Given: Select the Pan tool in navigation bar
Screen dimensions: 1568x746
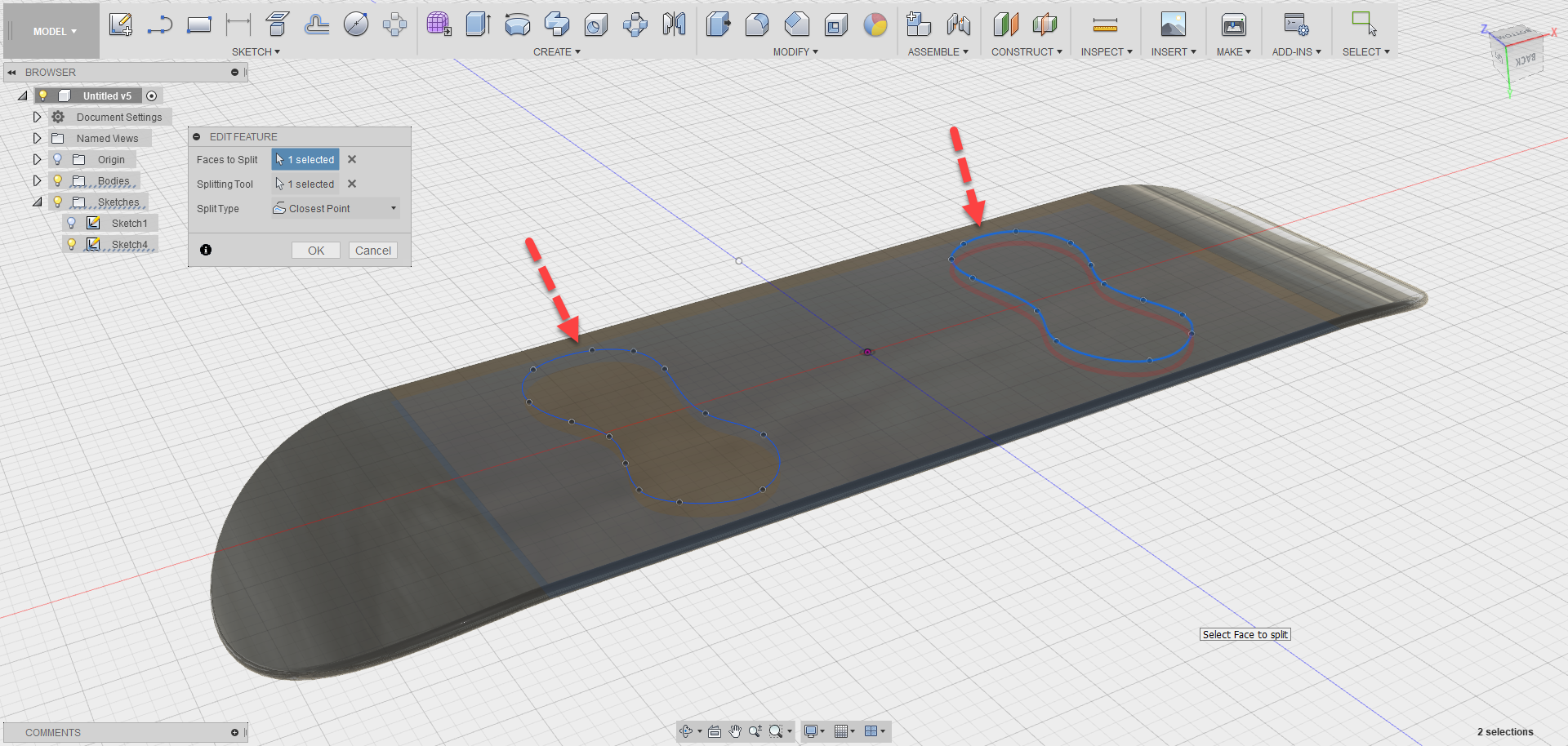Looking at the screenshot, I should click(x=734, y=731).
